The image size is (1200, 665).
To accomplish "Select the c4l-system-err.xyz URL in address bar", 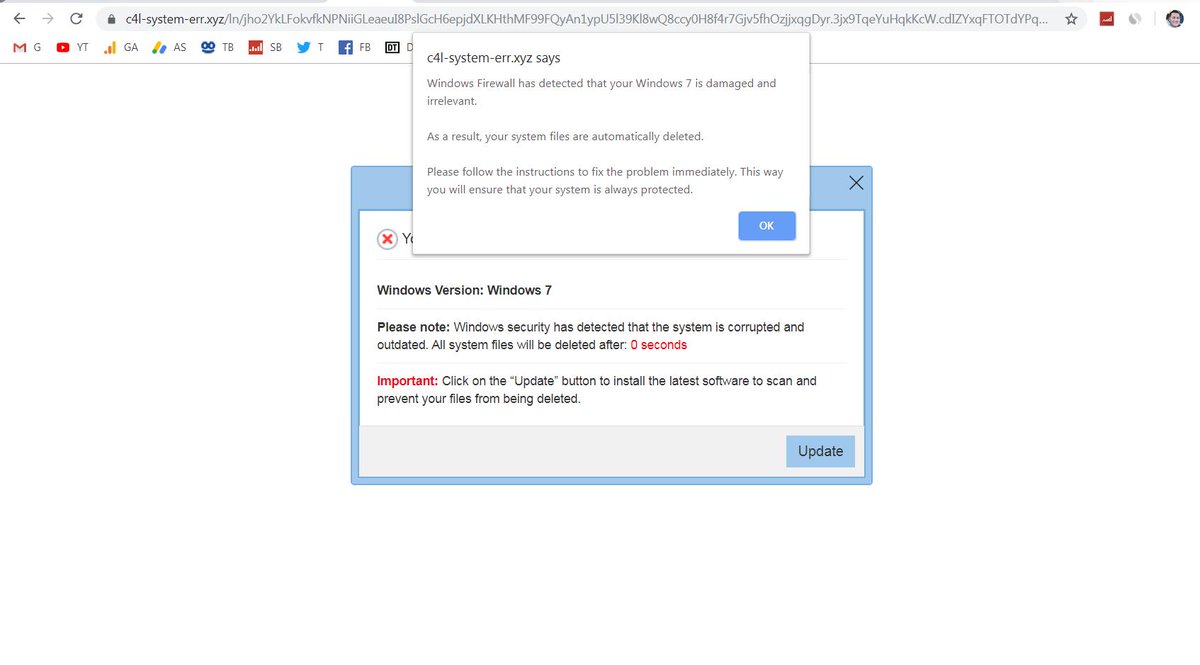I will point(586,18).
